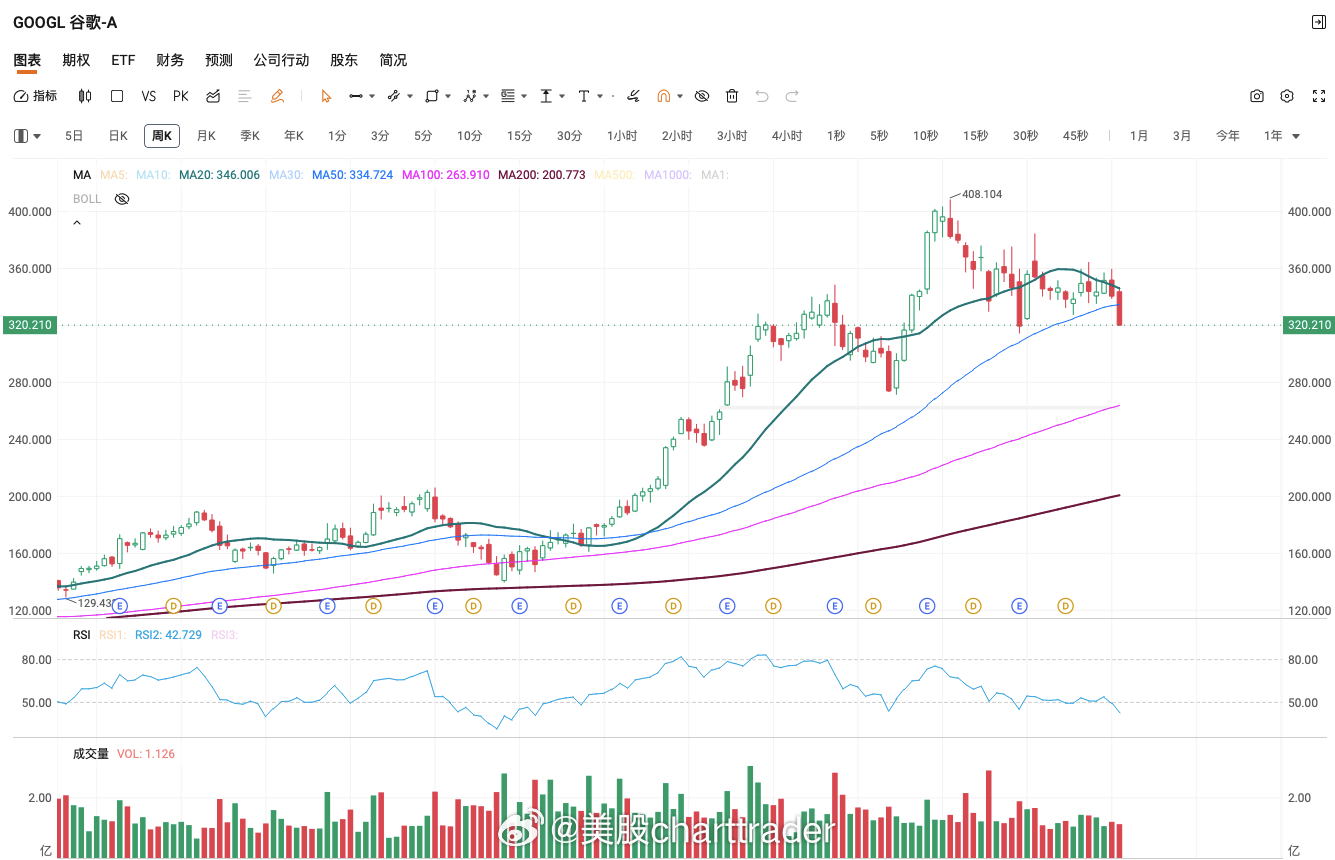1335x860 pixels.
Task: Select the orange magnet snap tool
Action: tap(663, 96)
